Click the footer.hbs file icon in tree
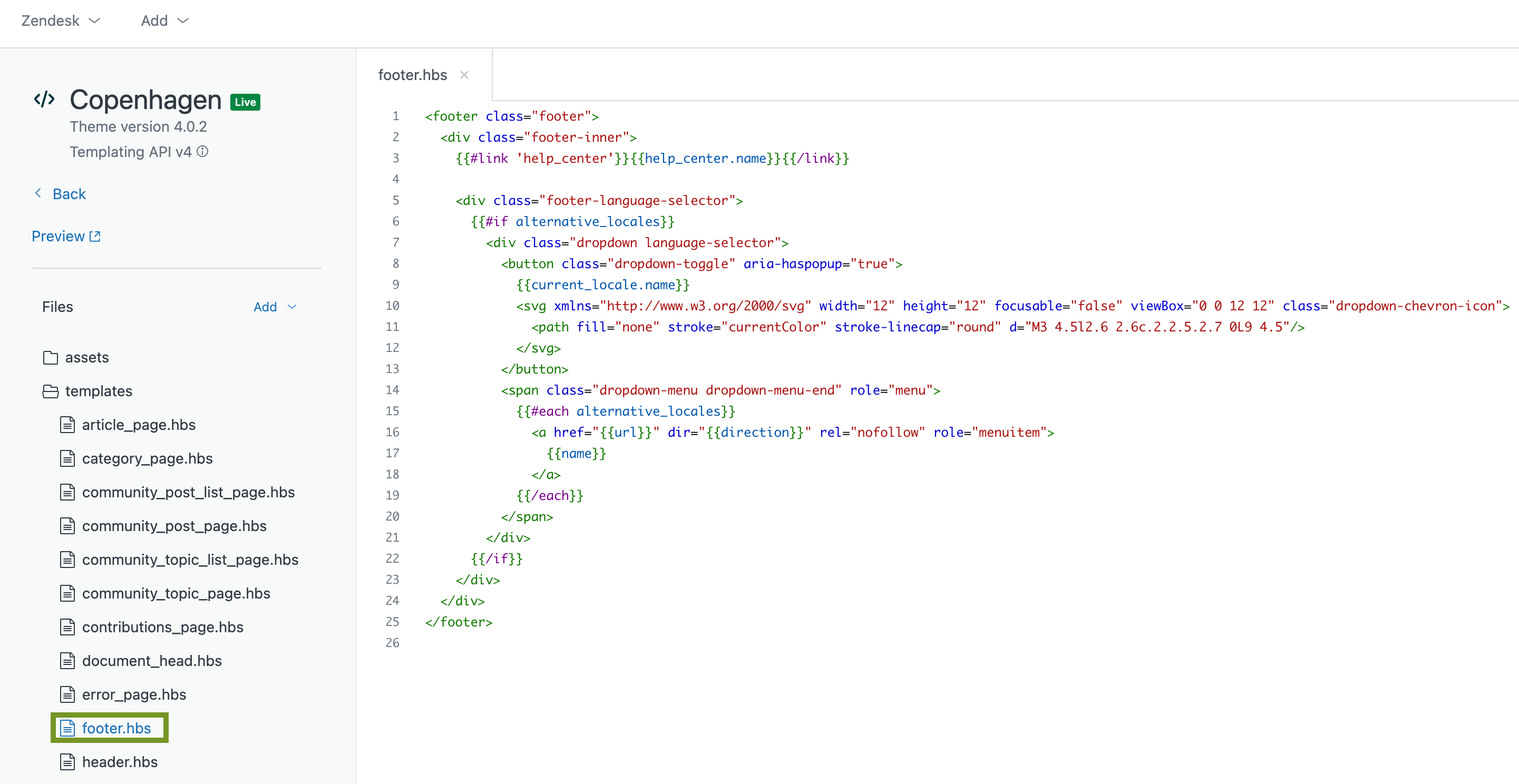This screenshot has width=1519, height=784. pos(68,728)
